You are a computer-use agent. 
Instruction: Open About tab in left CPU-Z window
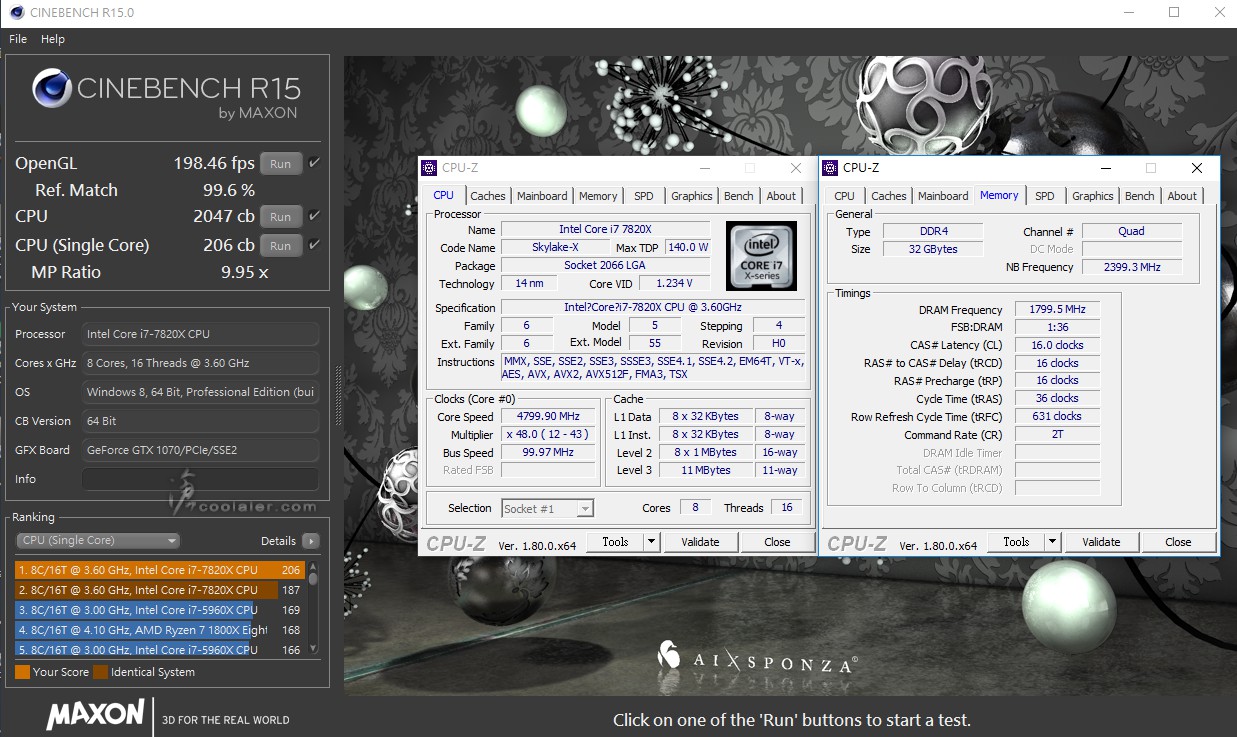[x=781, y=196]
